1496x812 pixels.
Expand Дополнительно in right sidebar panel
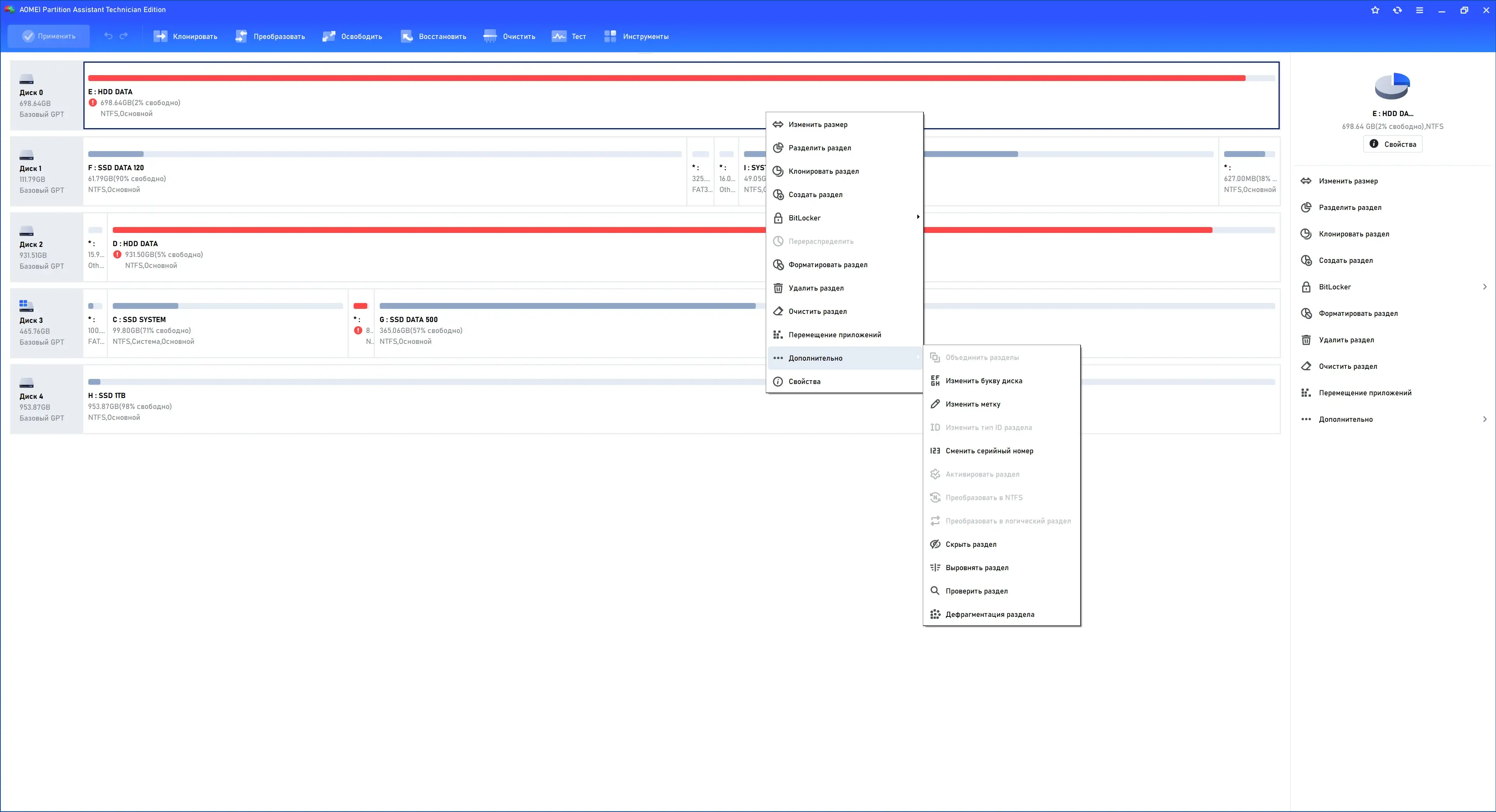click(x=1394, y=419)
